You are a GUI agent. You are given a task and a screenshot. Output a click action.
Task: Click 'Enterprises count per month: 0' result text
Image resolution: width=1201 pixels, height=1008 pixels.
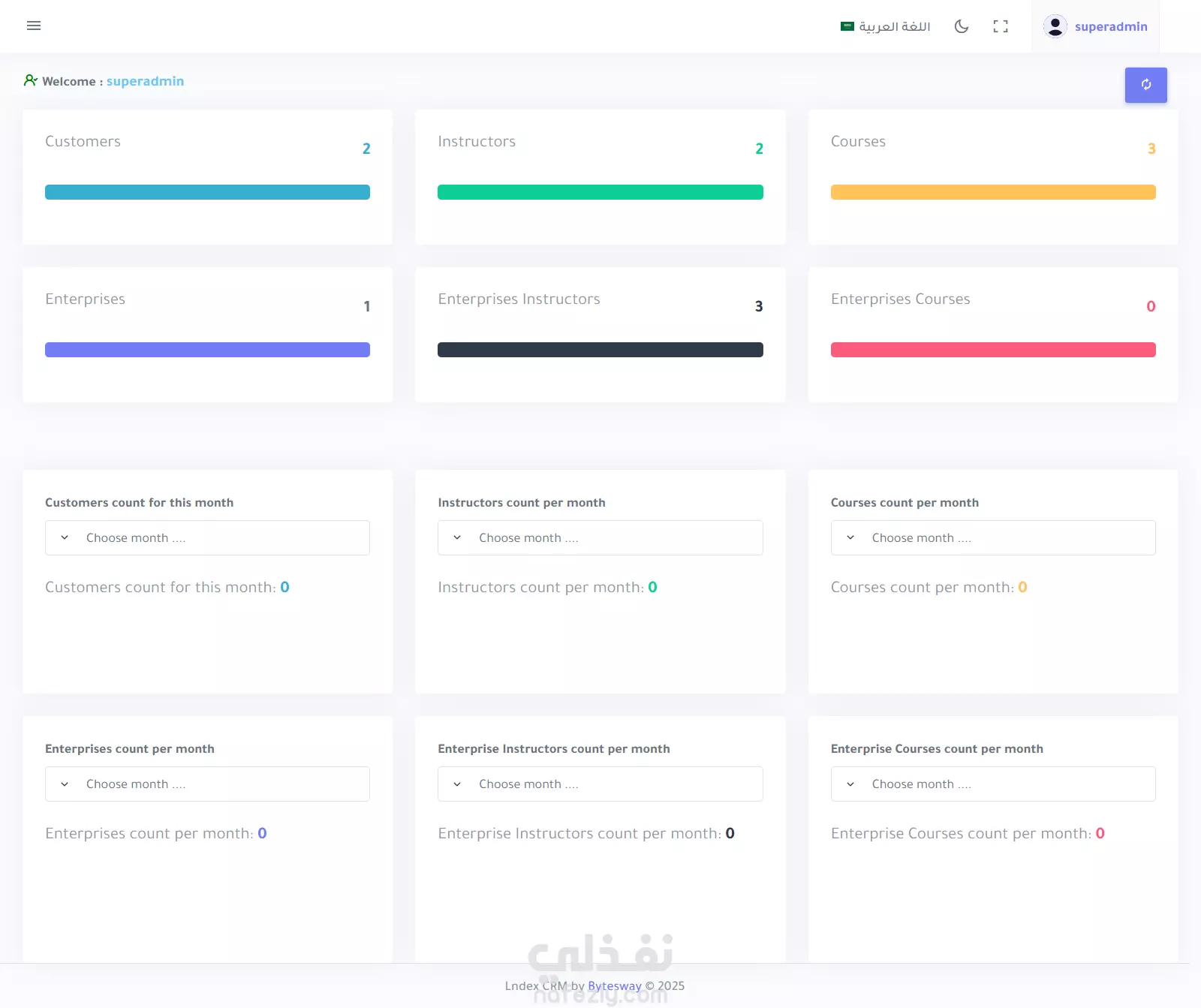[156, 833]
